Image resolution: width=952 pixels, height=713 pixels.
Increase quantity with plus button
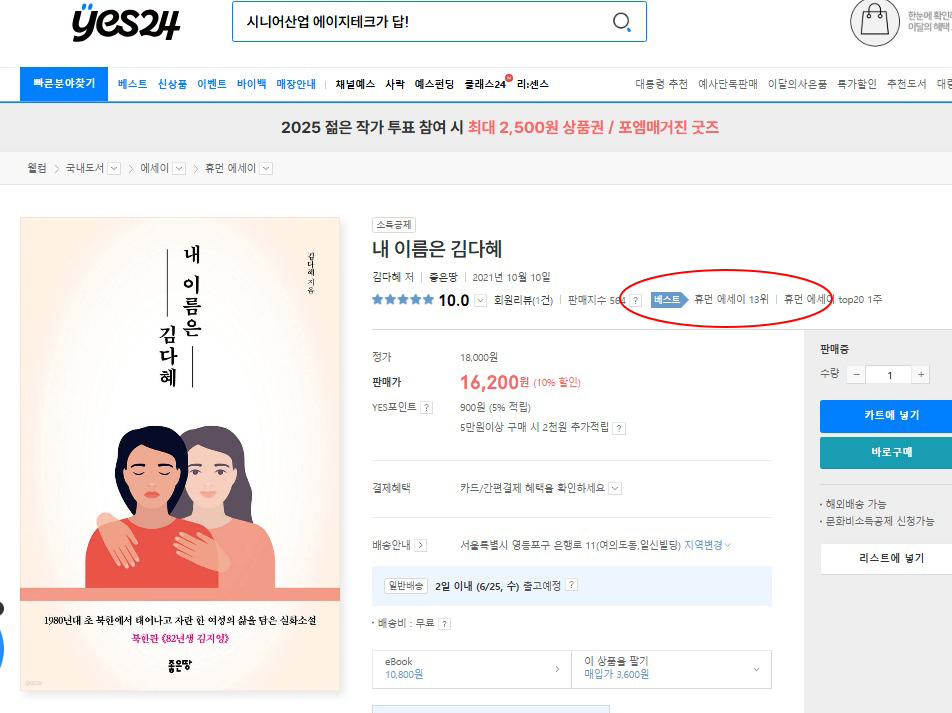point(921,375)
